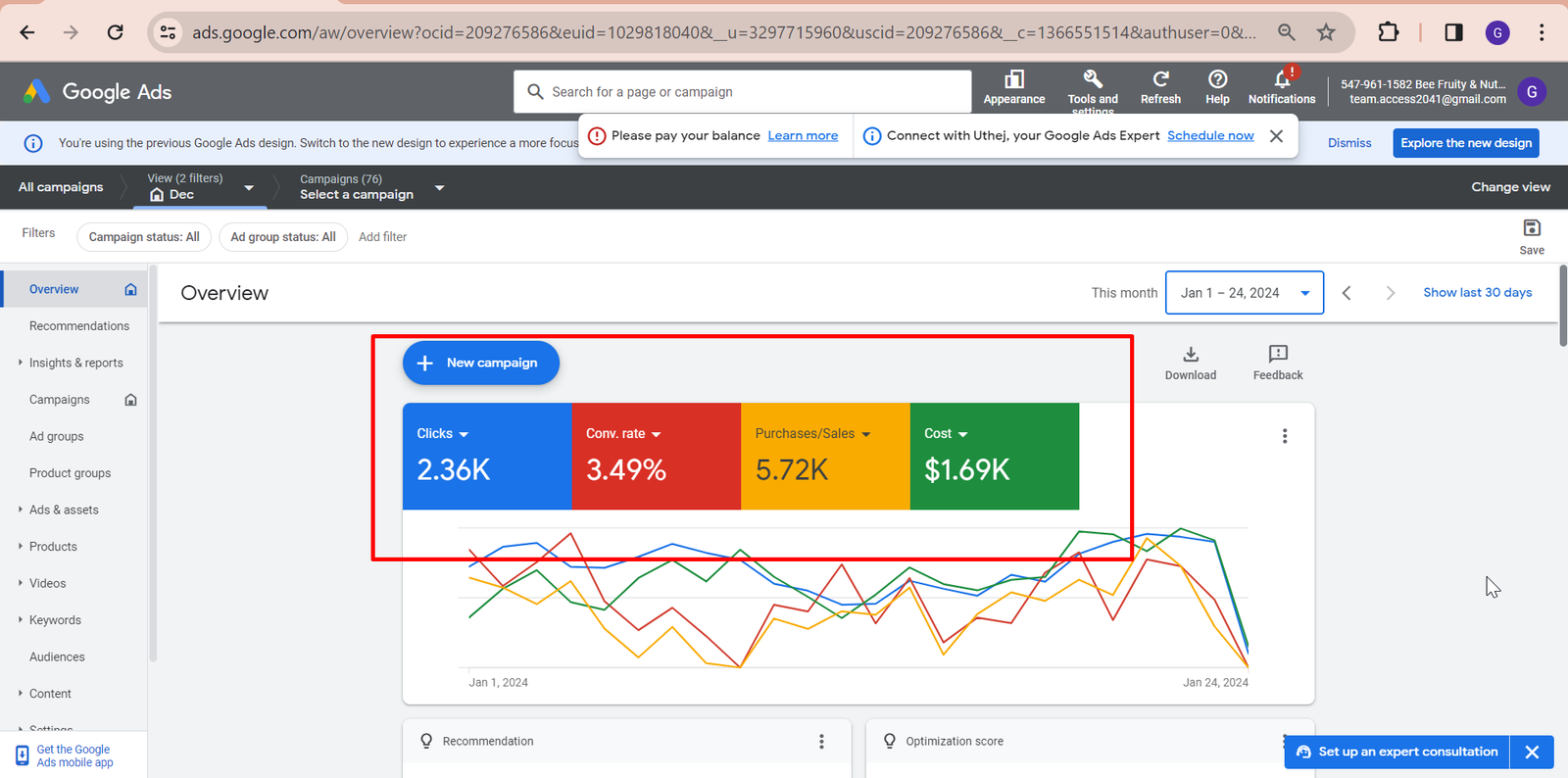Screen dimensions: 1568x778
Task: Click the Schedule now link
Action: point(1210,136)
